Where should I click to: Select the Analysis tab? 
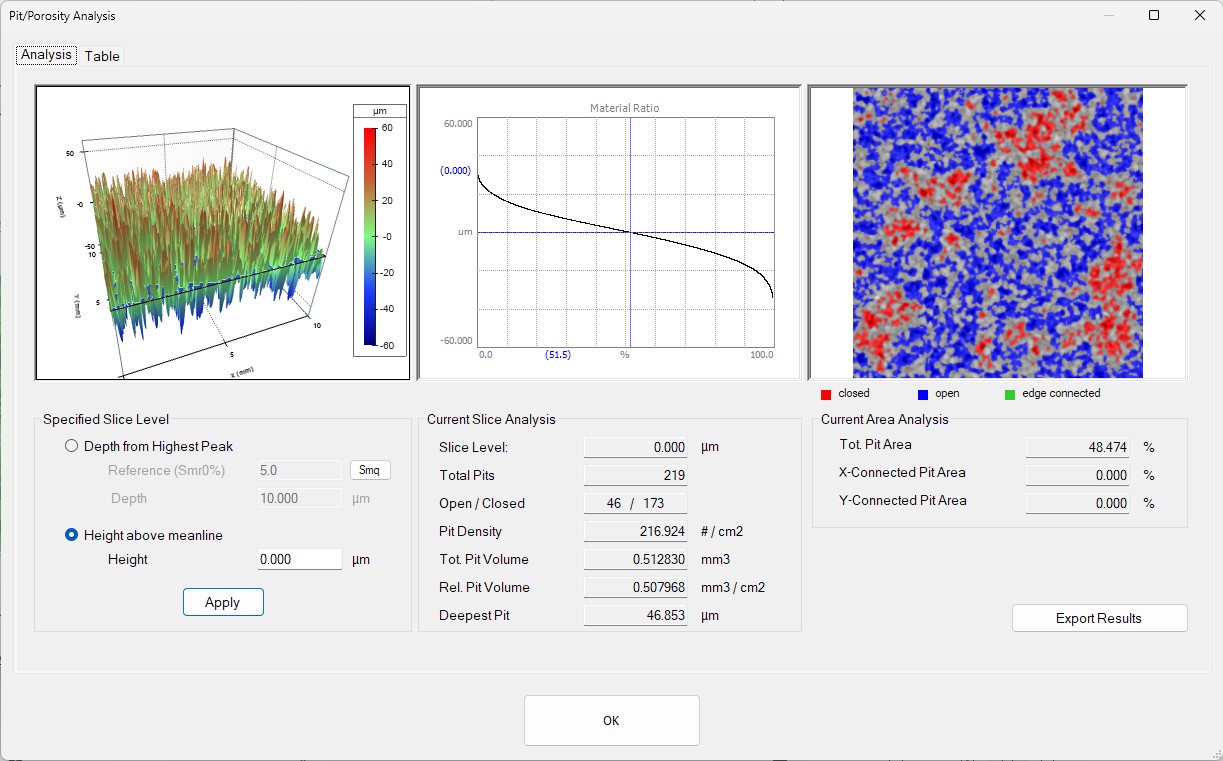pos(45,55)
